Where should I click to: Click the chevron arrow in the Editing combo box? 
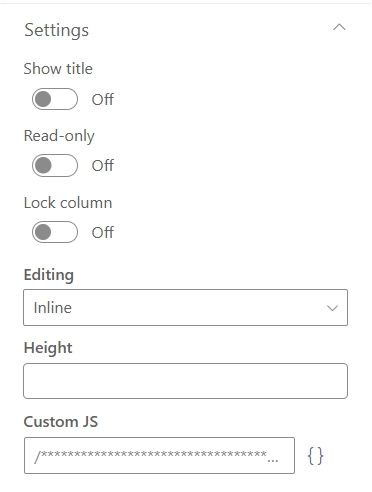[332, 308]
